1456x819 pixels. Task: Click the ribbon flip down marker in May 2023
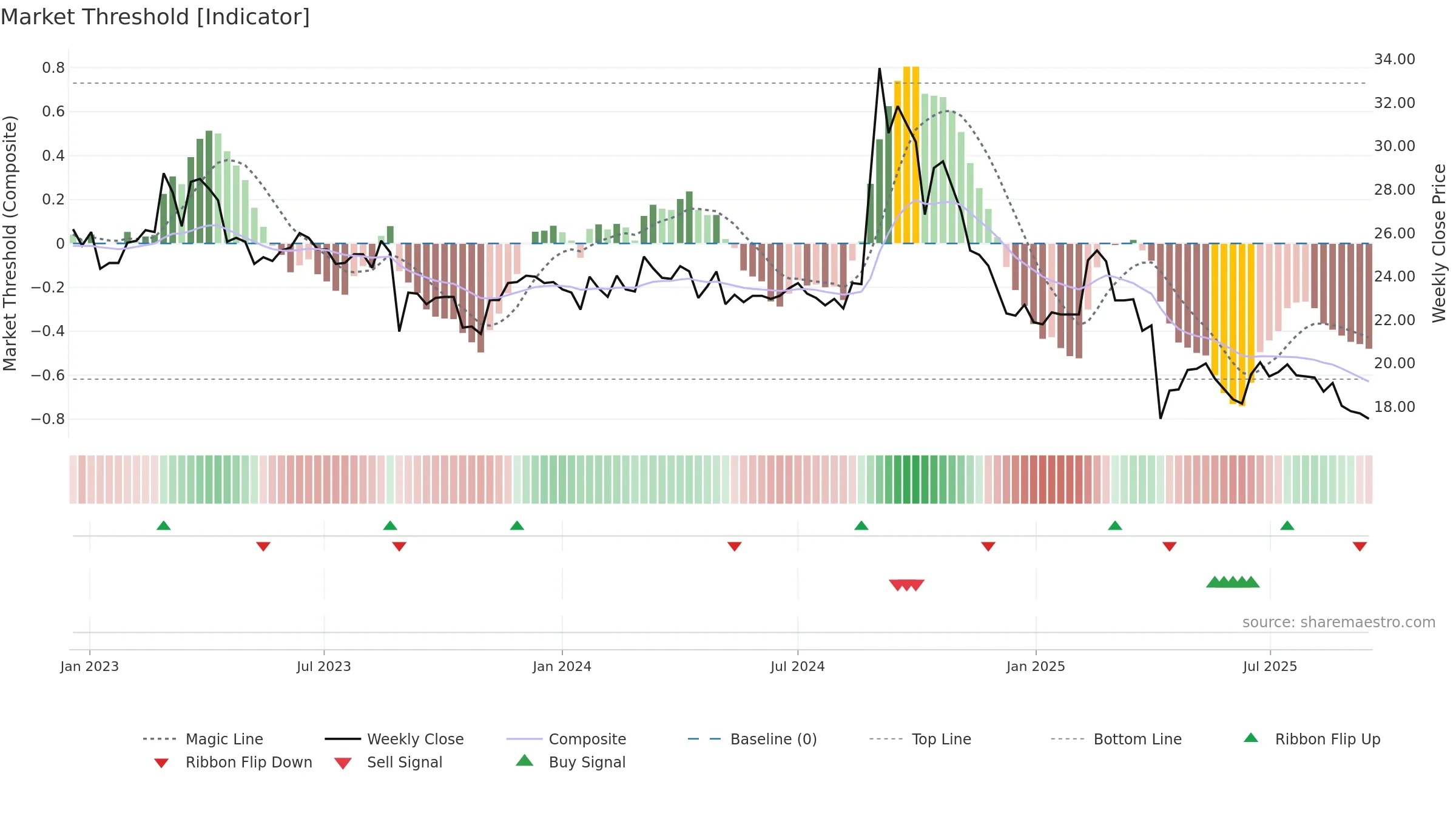(x=263, y=547)
